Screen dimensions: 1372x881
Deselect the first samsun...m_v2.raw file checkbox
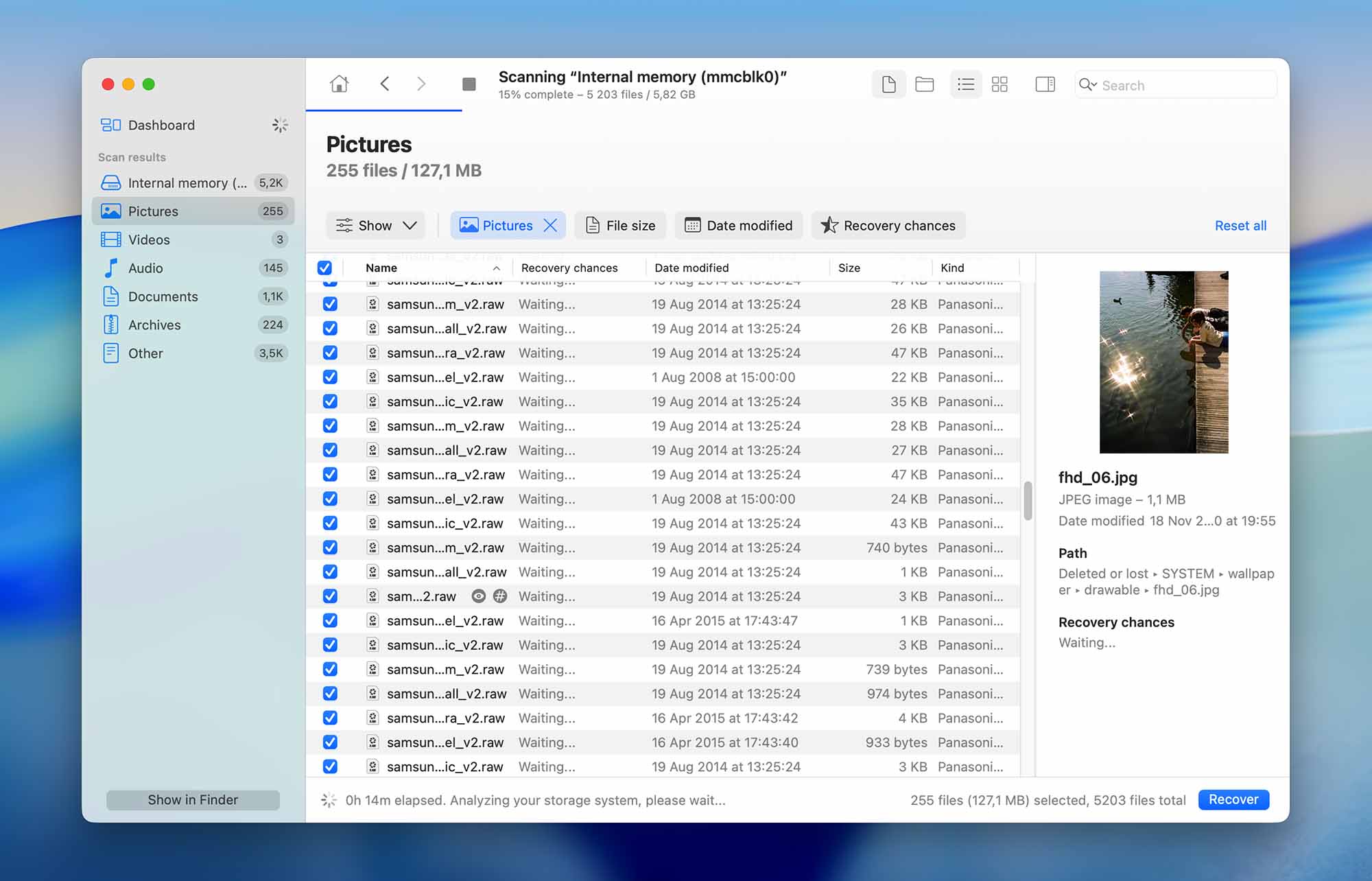coord(330,304)
